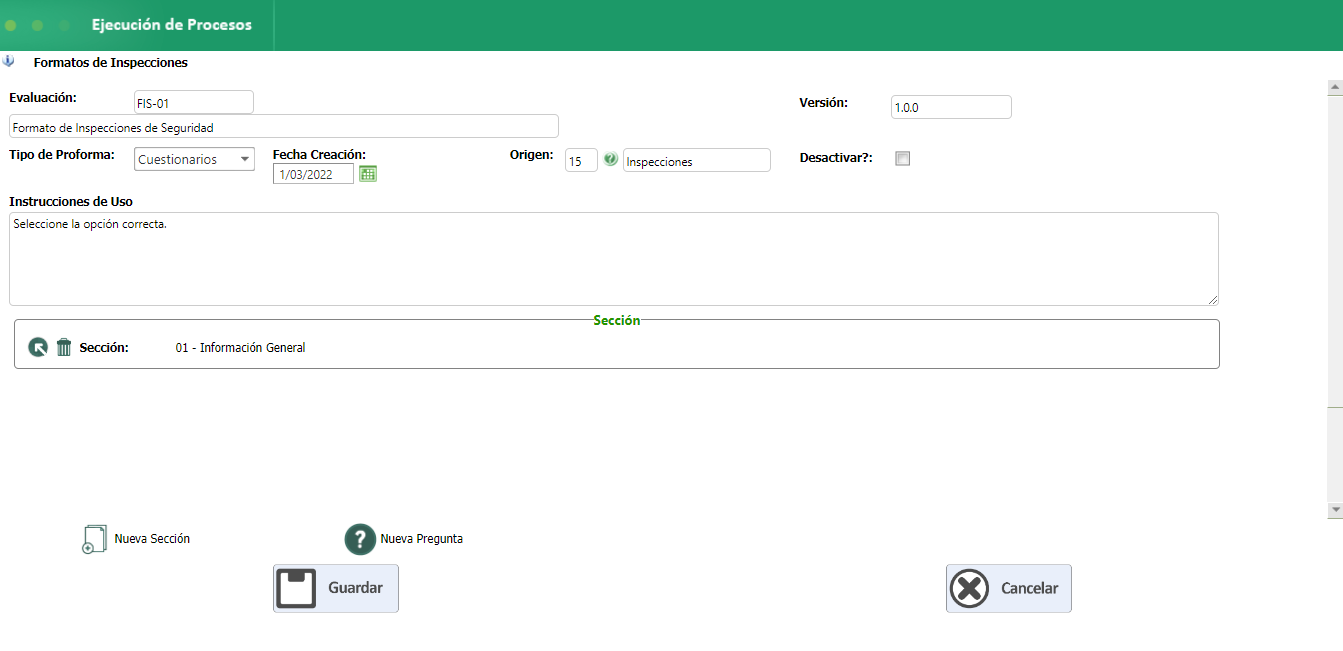Click the Origen code field 15

[x=581, y=160]
